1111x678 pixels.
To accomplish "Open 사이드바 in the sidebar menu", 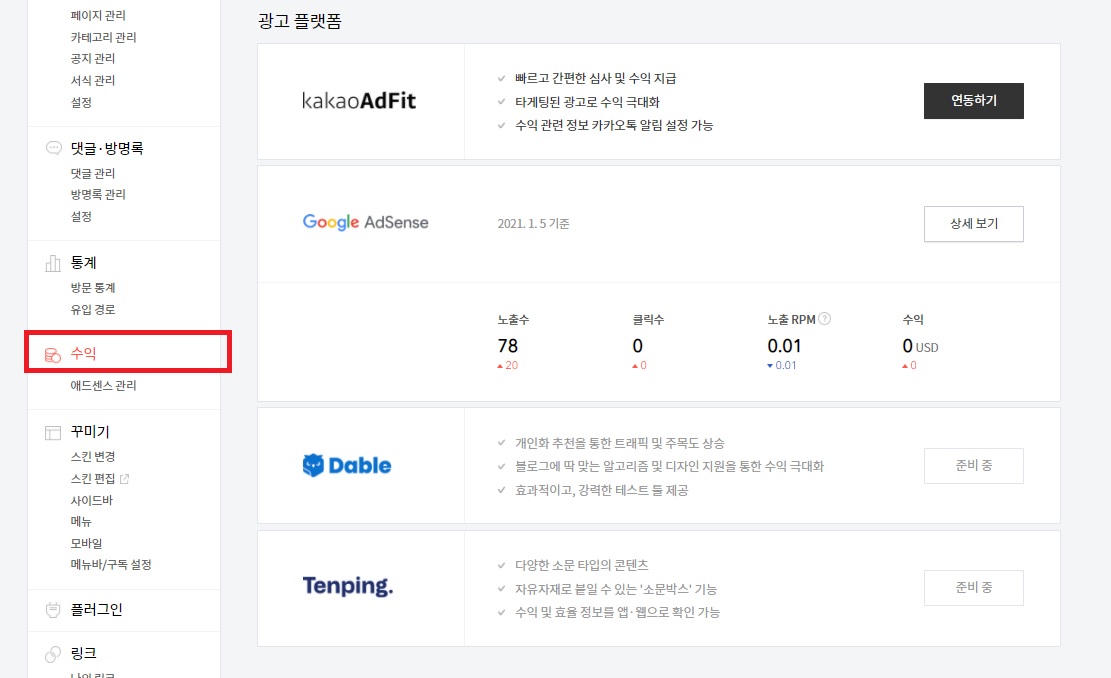I will click(91, 501).
